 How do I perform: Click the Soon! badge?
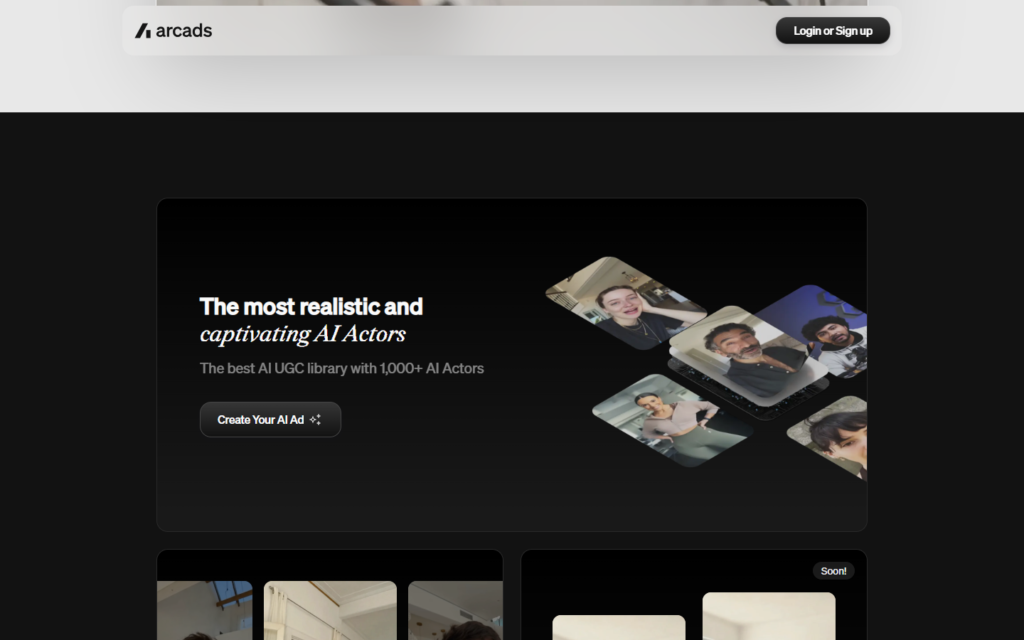tap(833, 571)
